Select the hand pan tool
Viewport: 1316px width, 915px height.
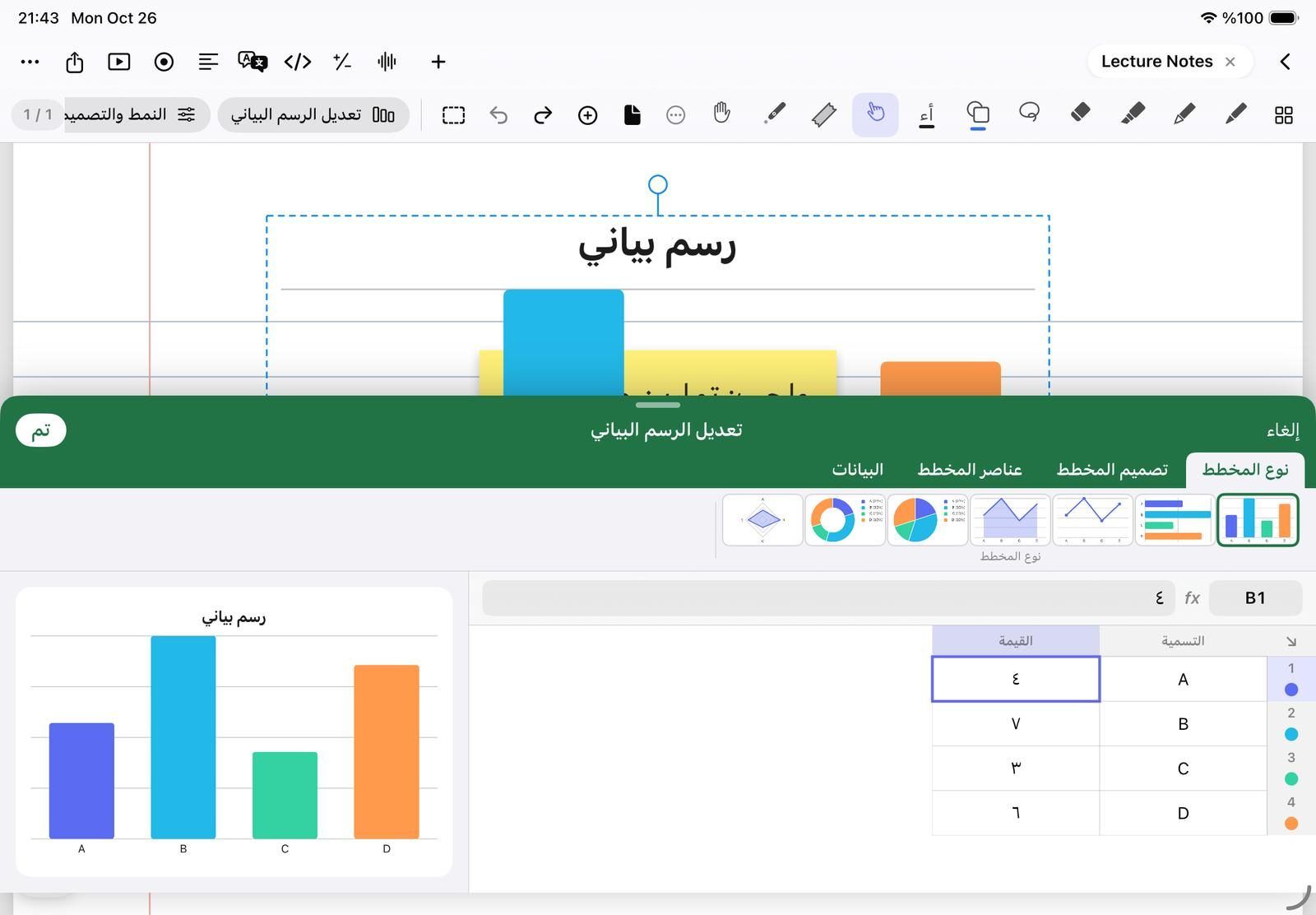(x=721, y=114)
